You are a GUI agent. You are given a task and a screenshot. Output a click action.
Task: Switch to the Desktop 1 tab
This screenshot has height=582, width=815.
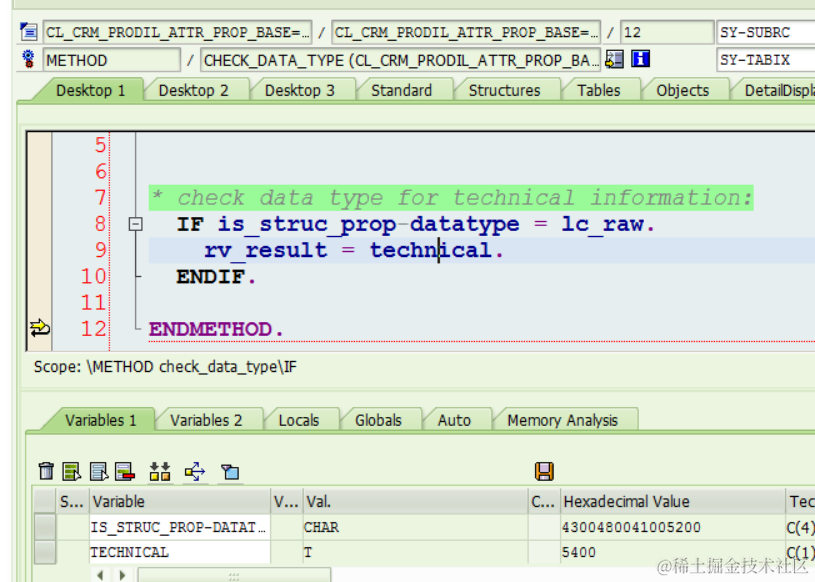[90, 91]
